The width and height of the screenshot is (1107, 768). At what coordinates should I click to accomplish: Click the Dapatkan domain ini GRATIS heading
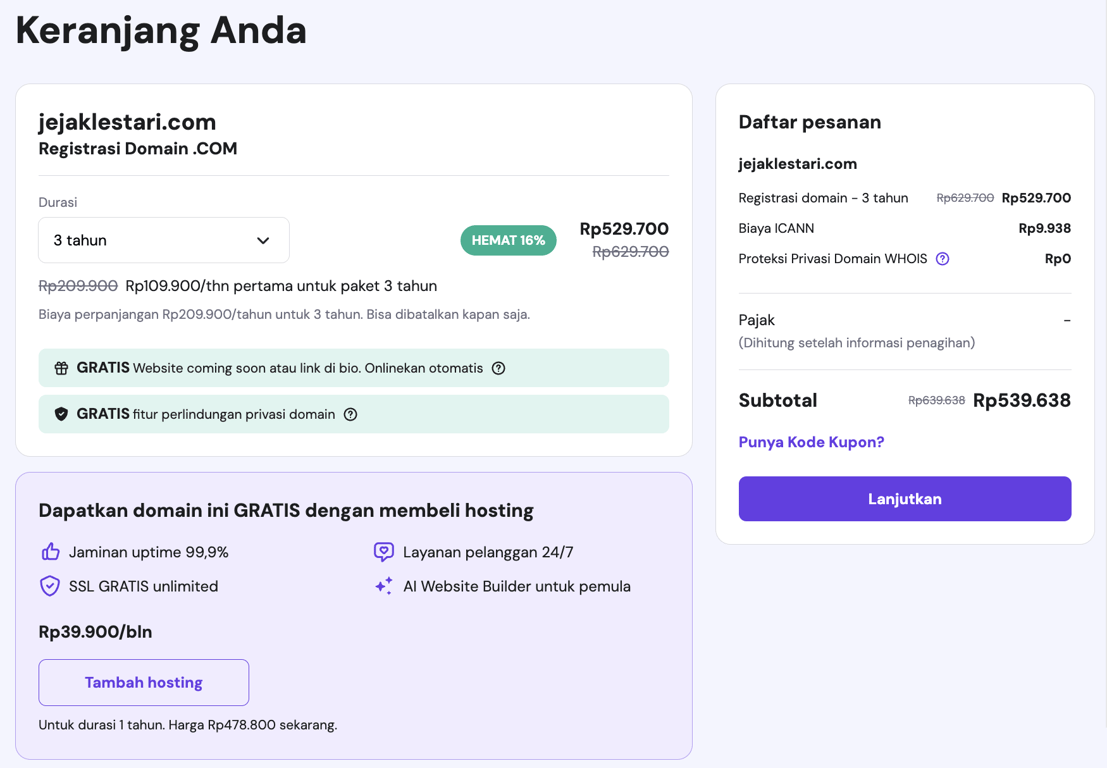click(286, 510)
